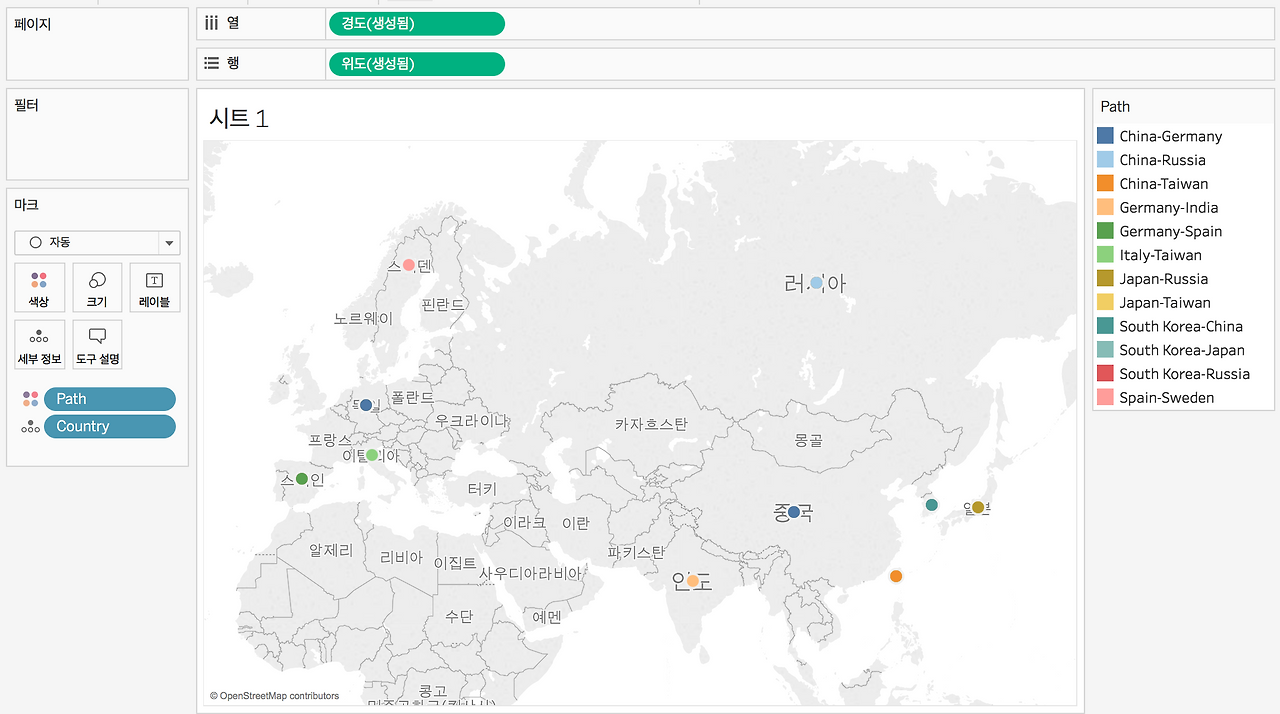Image resolution: width=1280 pixels, height=714 pixels.
Task: Select South Korea-Russia legend label
Action: [x=1184, y=374]
